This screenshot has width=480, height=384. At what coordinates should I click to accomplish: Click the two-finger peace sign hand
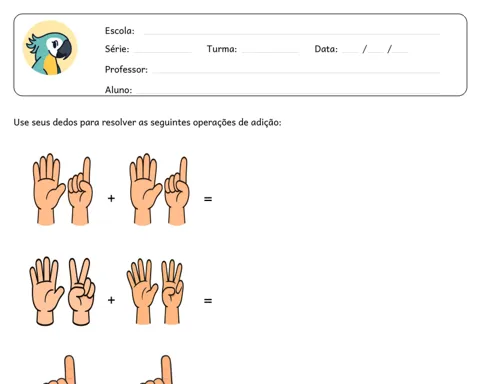81,291
